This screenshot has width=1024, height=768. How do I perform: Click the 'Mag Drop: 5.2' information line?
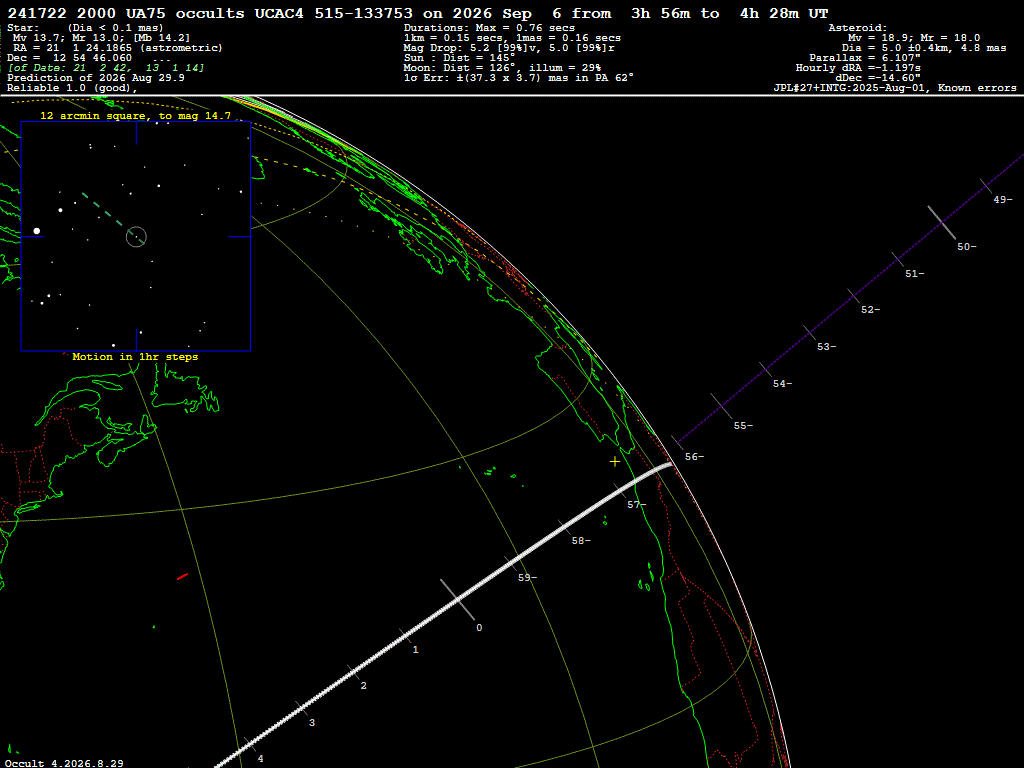[509, 48]
